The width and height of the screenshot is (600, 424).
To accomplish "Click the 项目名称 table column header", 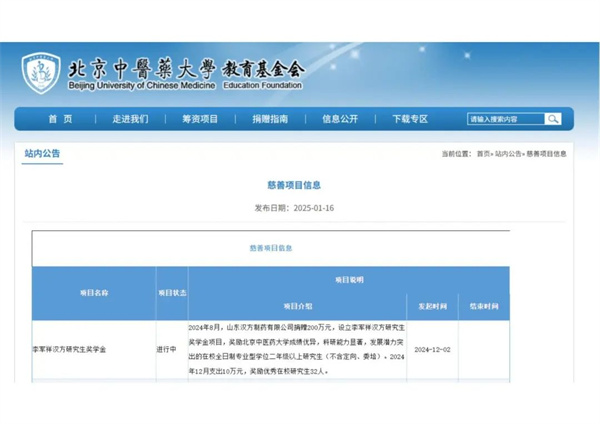I will 93,293.
